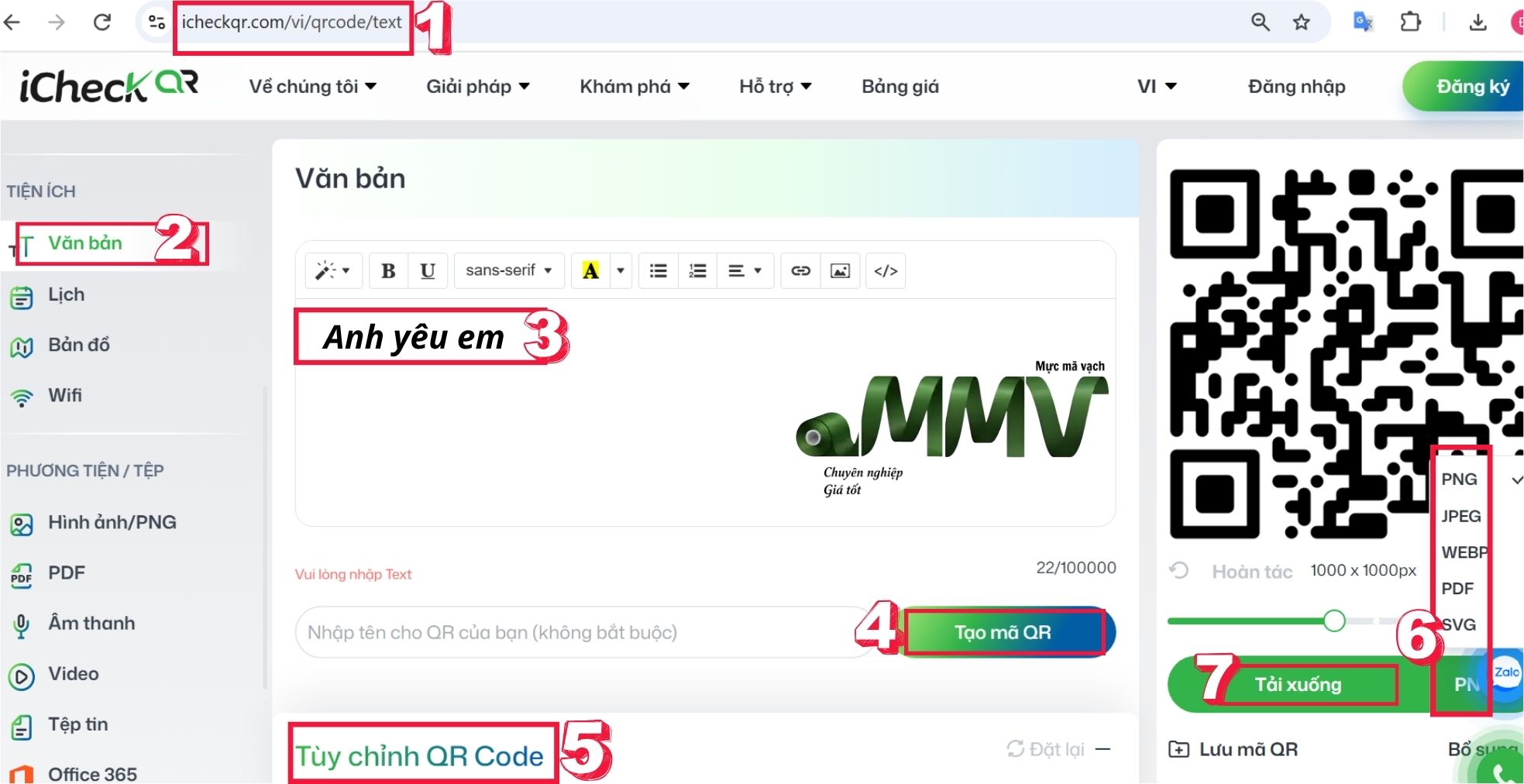
Task: Open the Zalo chat bubble
Action: 1505,672
